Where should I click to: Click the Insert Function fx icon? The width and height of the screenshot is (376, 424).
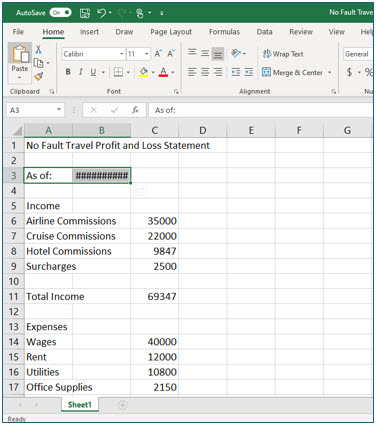tap(135, 110)
